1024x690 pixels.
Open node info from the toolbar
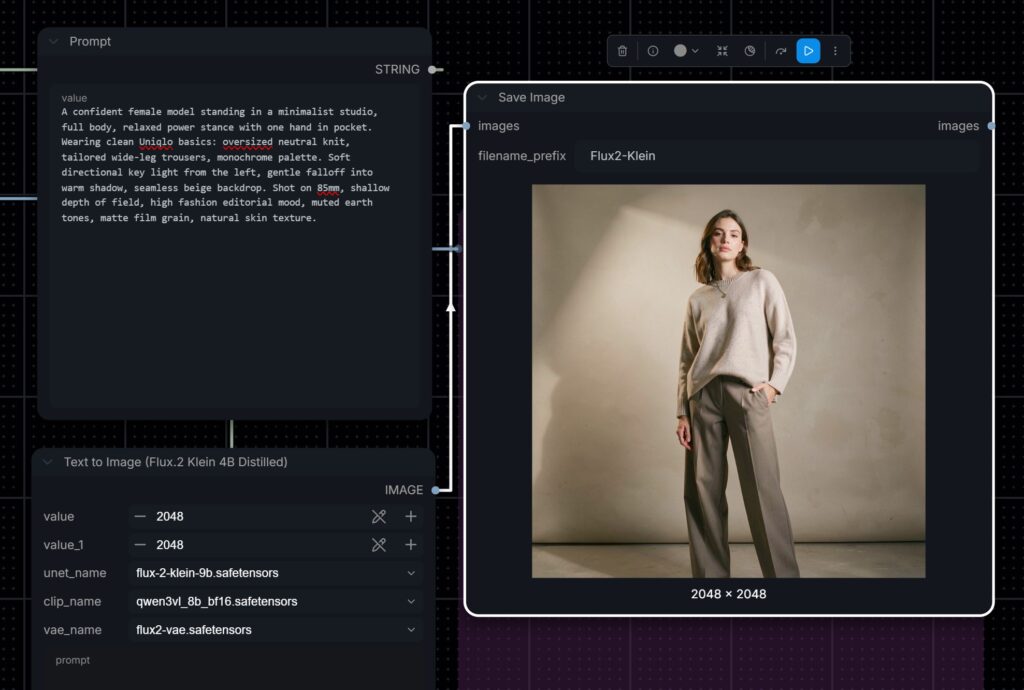pyautogui.click(x=652, y=51)
